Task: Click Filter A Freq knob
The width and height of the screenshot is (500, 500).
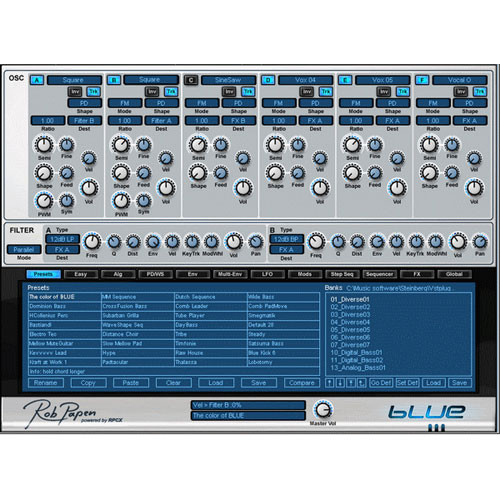Action: (92, 242)
